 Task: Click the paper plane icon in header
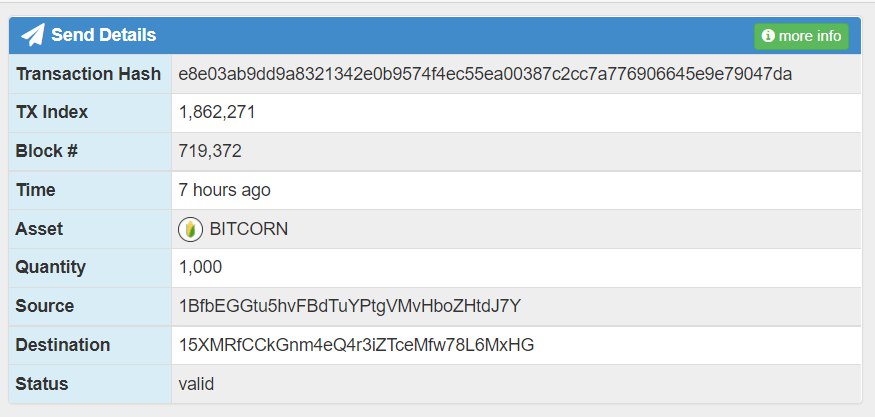click(33, 36)
